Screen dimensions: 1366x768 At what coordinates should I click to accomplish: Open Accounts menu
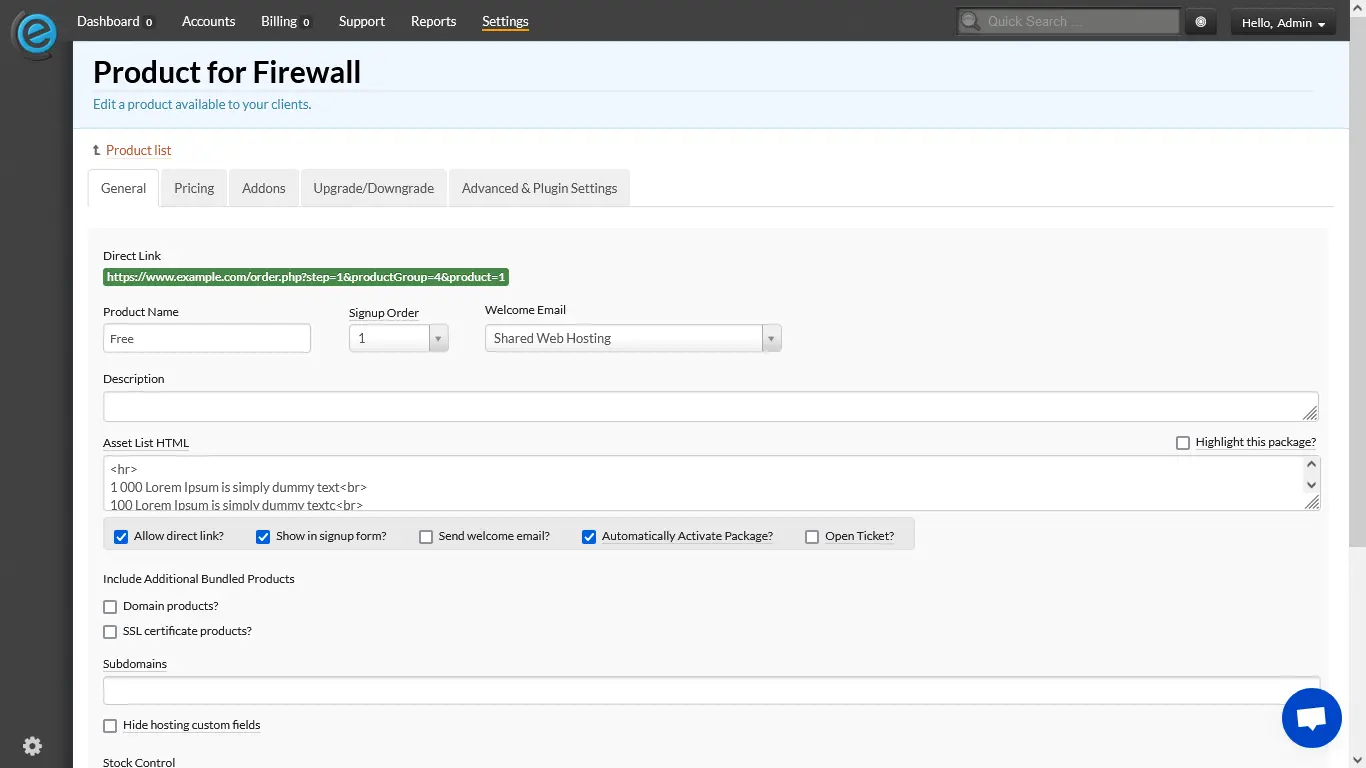tap(208, 21)
